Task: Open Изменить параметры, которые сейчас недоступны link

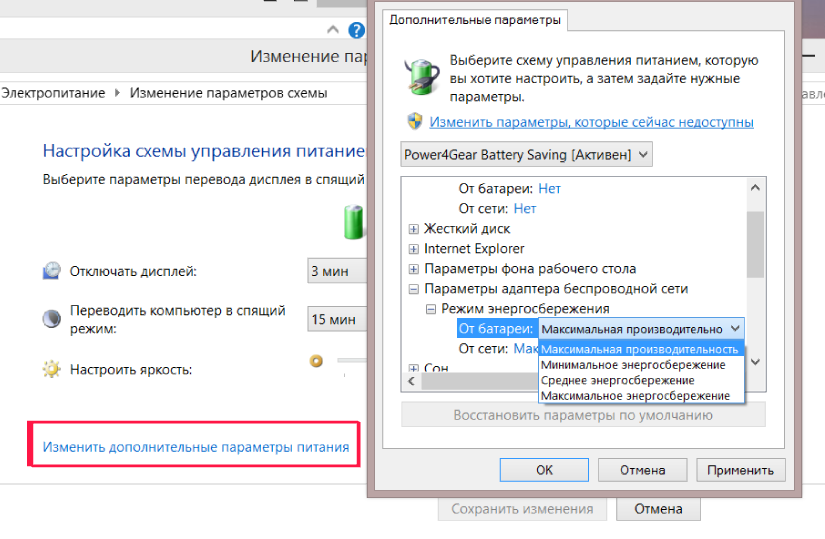Action: 591,122
